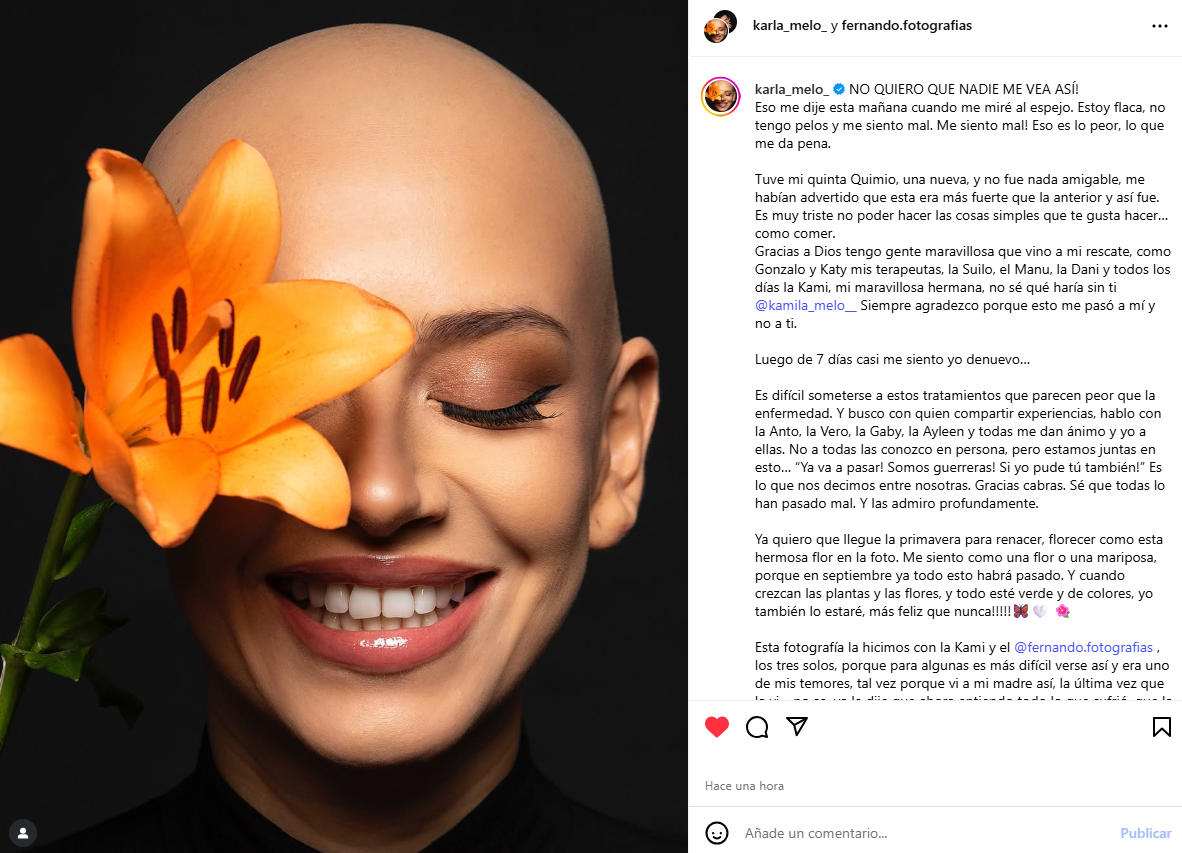Click the 'NO QUIERO QUE NADIE ME VEA ASÍ!' caption text
The width and height of the screenshot is (1182, 853).
coord(963,89)
